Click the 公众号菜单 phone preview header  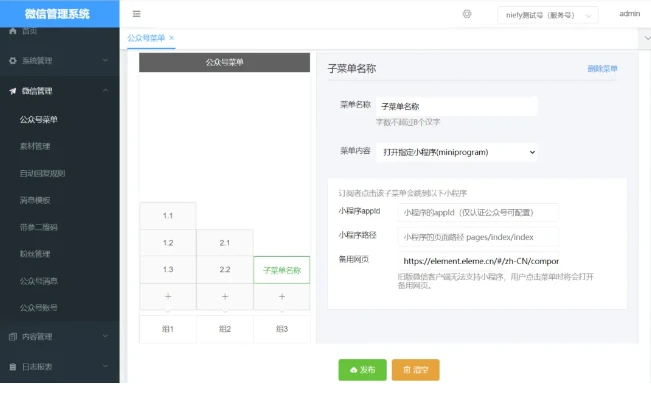click(x=225, y=62)
